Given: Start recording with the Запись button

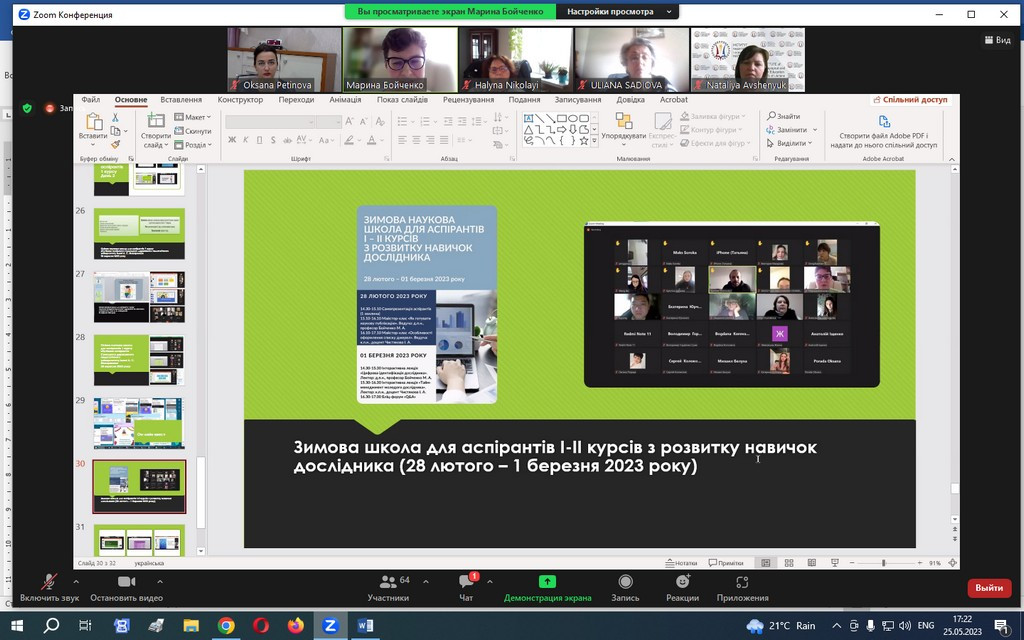Looking at the screenshot, I should click(625, 586).
